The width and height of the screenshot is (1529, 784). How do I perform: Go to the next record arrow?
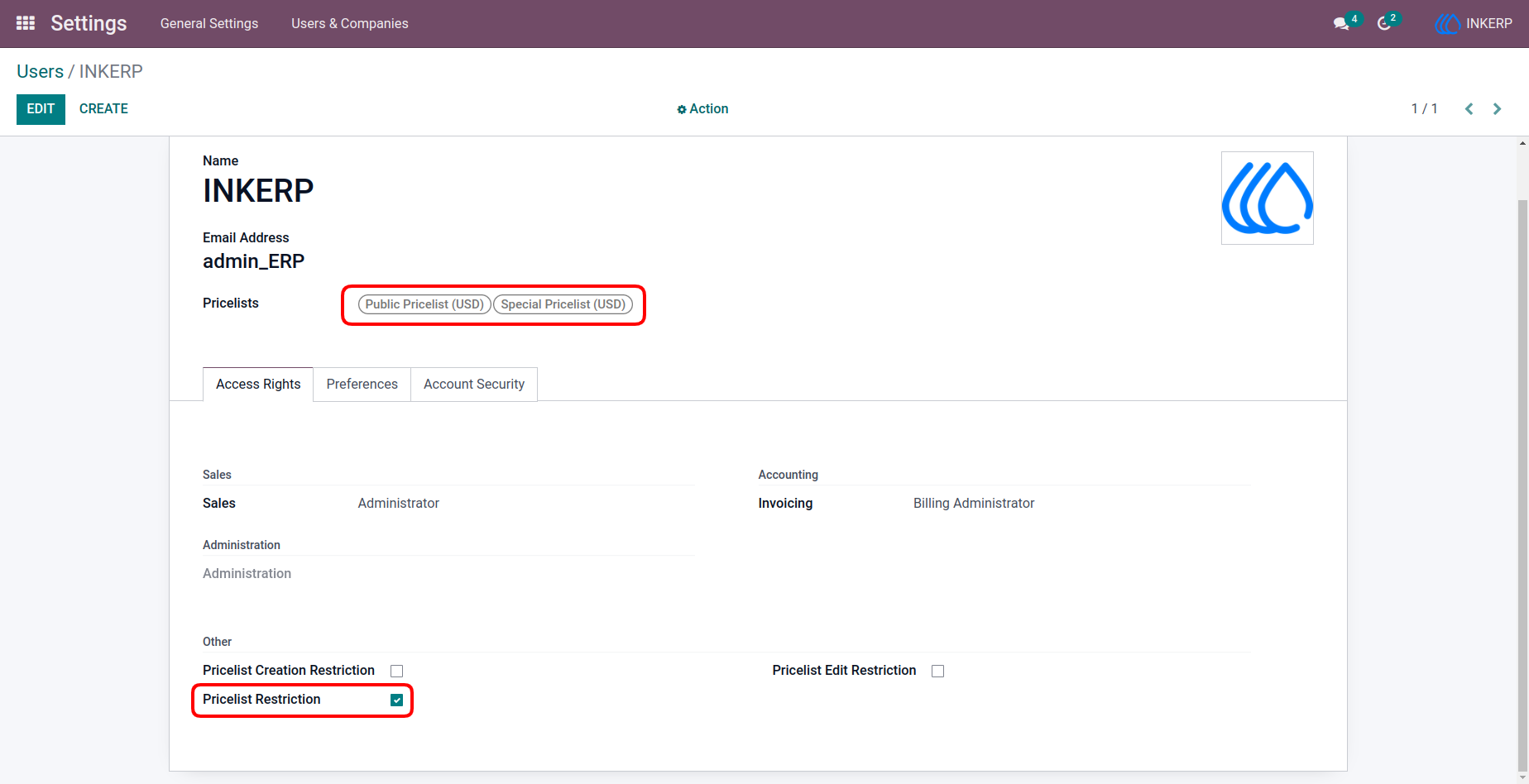point(1497,109)
